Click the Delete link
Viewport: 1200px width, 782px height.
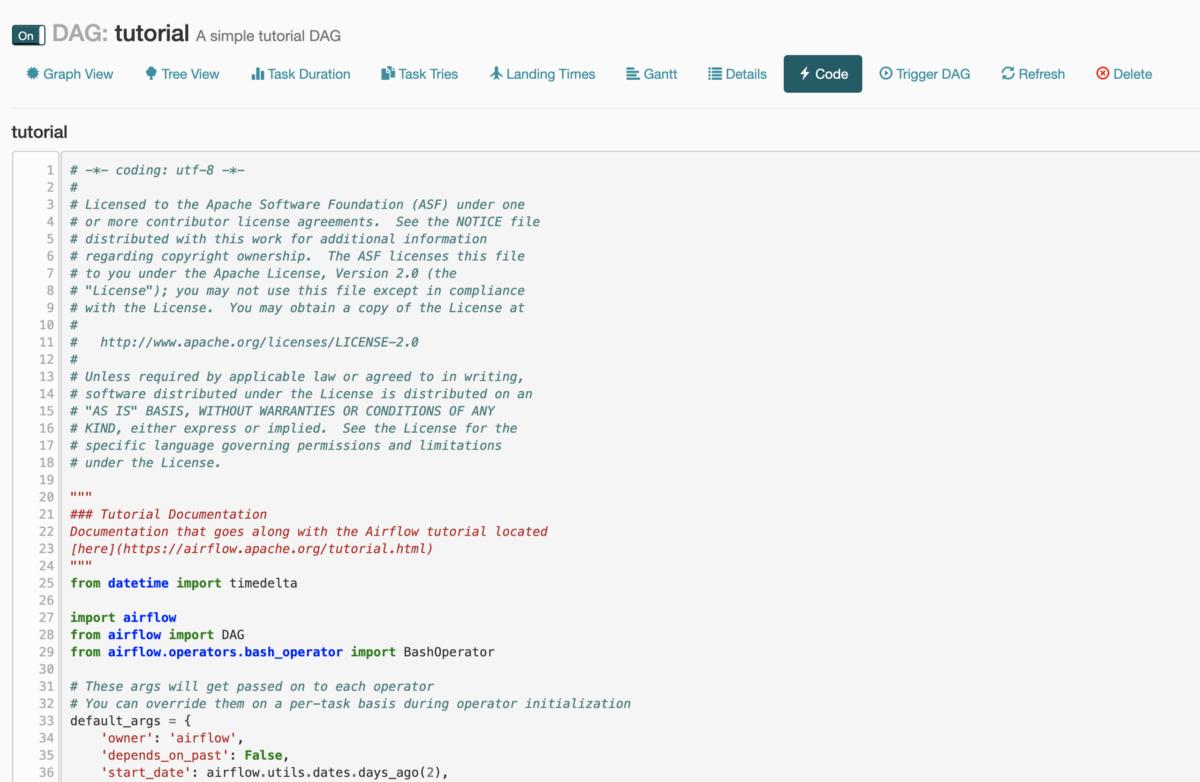coord(1124,74)
